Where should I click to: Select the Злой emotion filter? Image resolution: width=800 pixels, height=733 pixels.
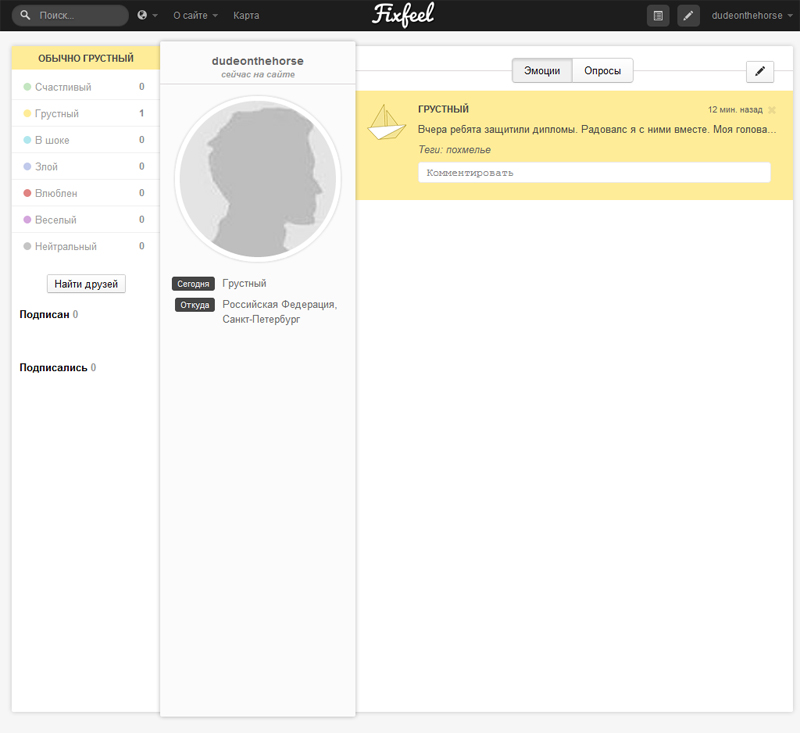click(85, 166)
